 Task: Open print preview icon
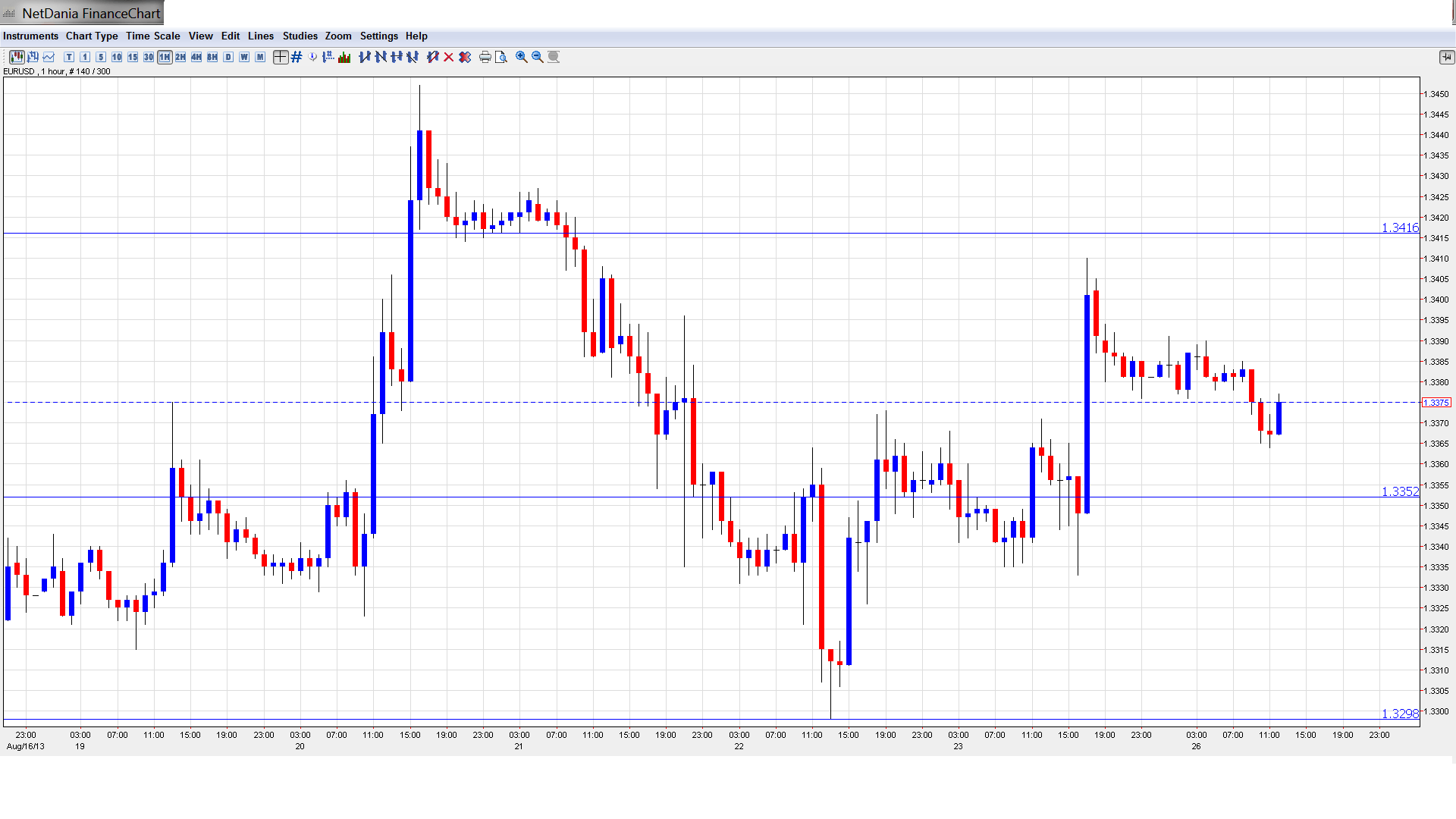click(501, 57)
